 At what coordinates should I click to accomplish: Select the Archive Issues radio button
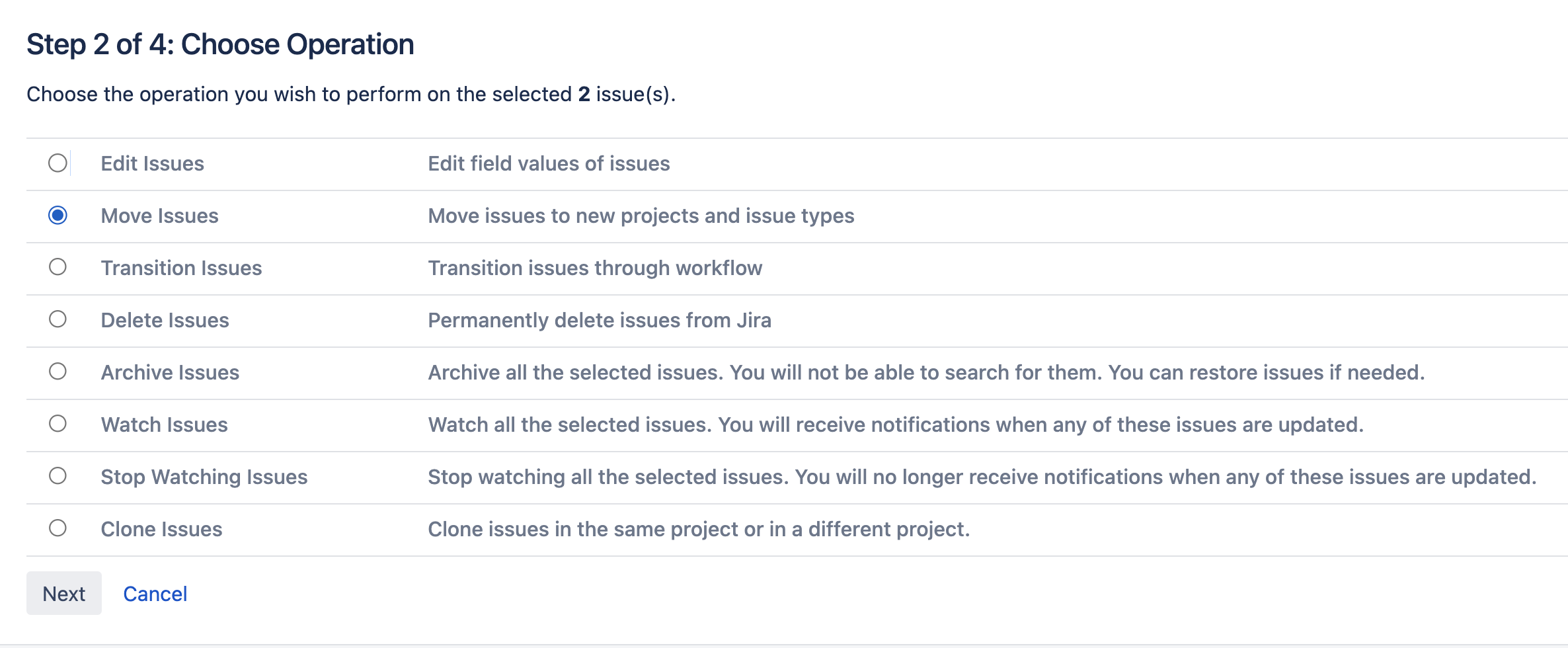58,372
